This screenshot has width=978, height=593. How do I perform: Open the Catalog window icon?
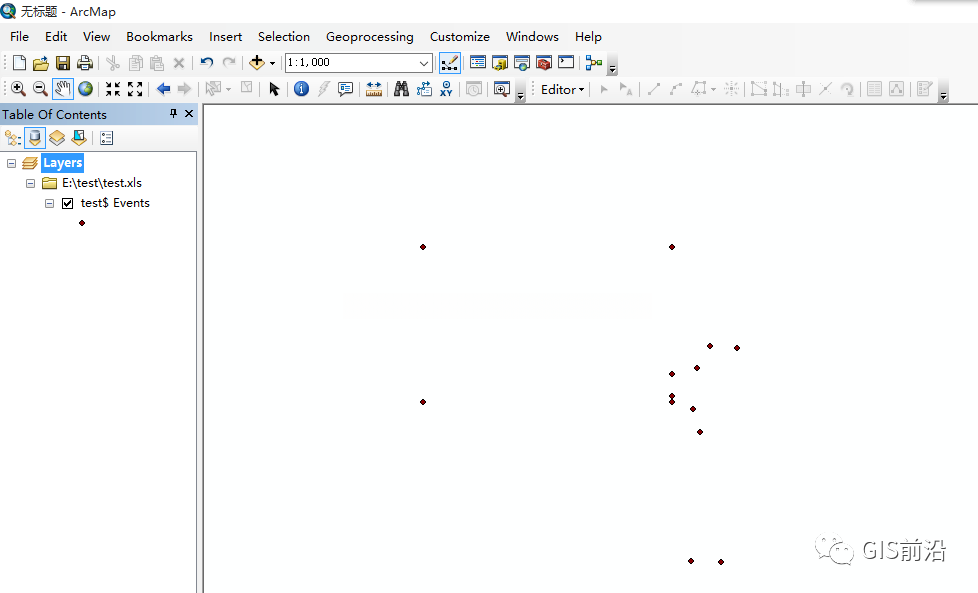click(x=500, y=62)
